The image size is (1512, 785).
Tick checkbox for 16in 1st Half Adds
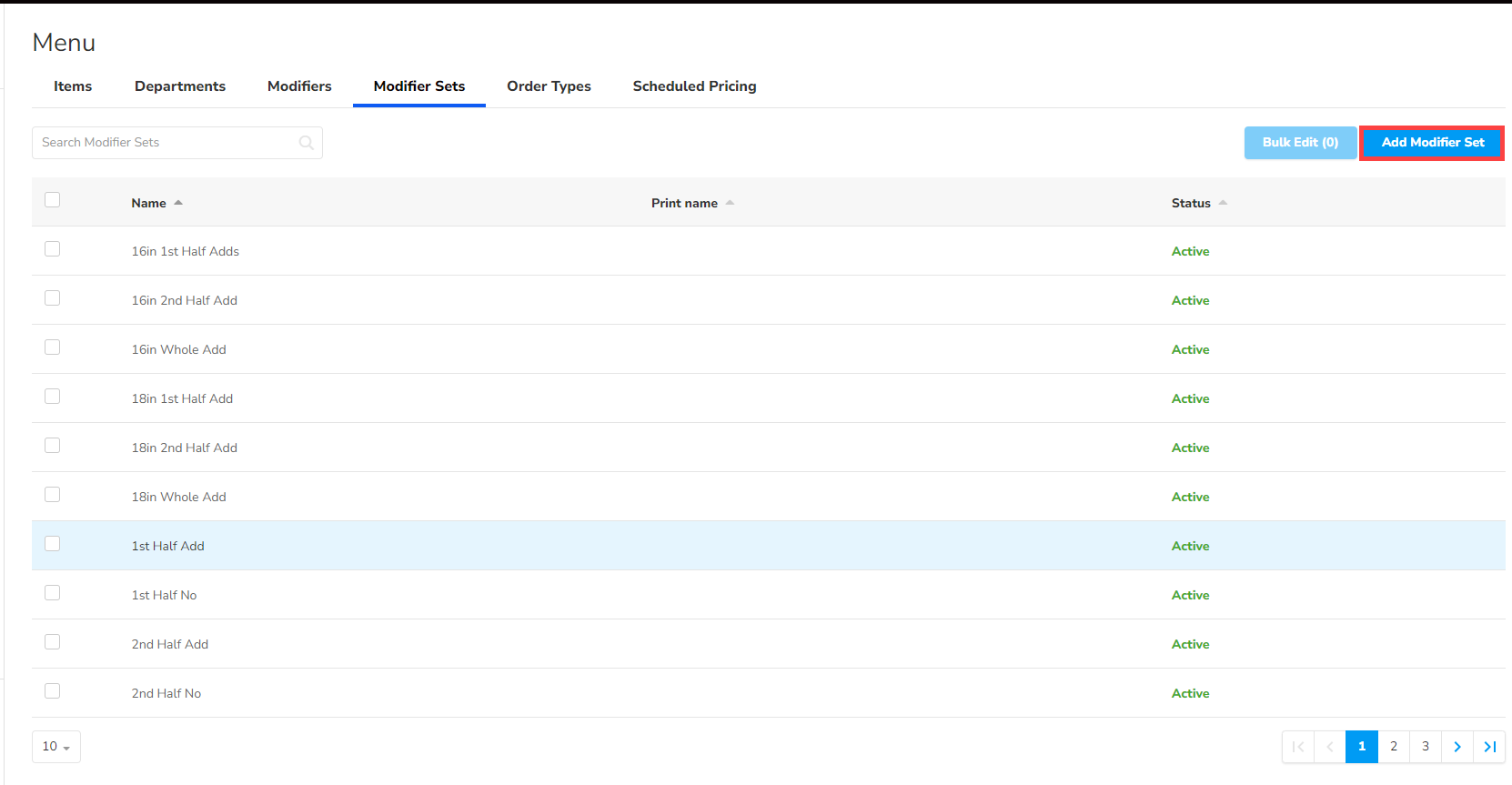click(x=53, y=249)
